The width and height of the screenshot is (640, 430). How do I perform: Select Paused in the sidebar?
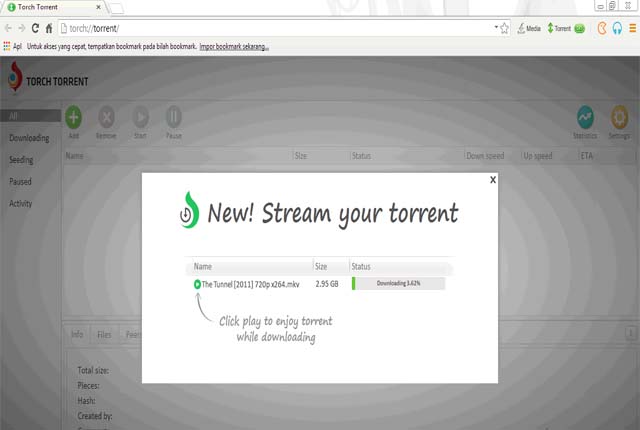(x=20, y=182)
